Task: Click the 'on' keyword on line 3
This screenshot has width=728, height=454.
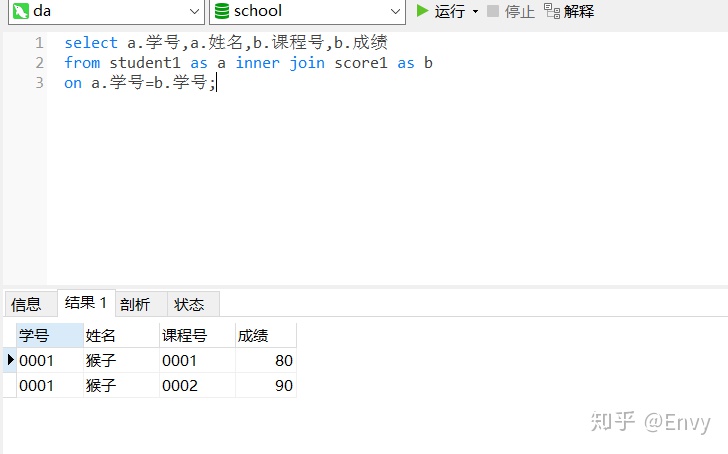Action: [x=73, y=83]
